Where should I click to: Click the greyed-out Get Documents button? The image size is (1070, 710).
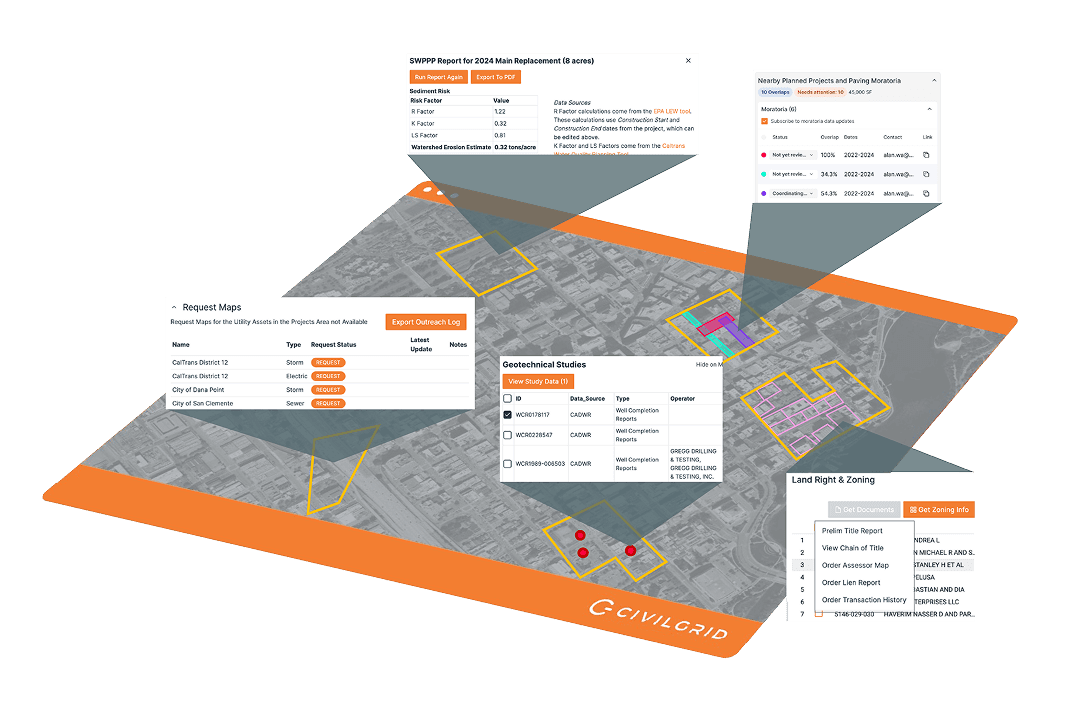(864, 509)
